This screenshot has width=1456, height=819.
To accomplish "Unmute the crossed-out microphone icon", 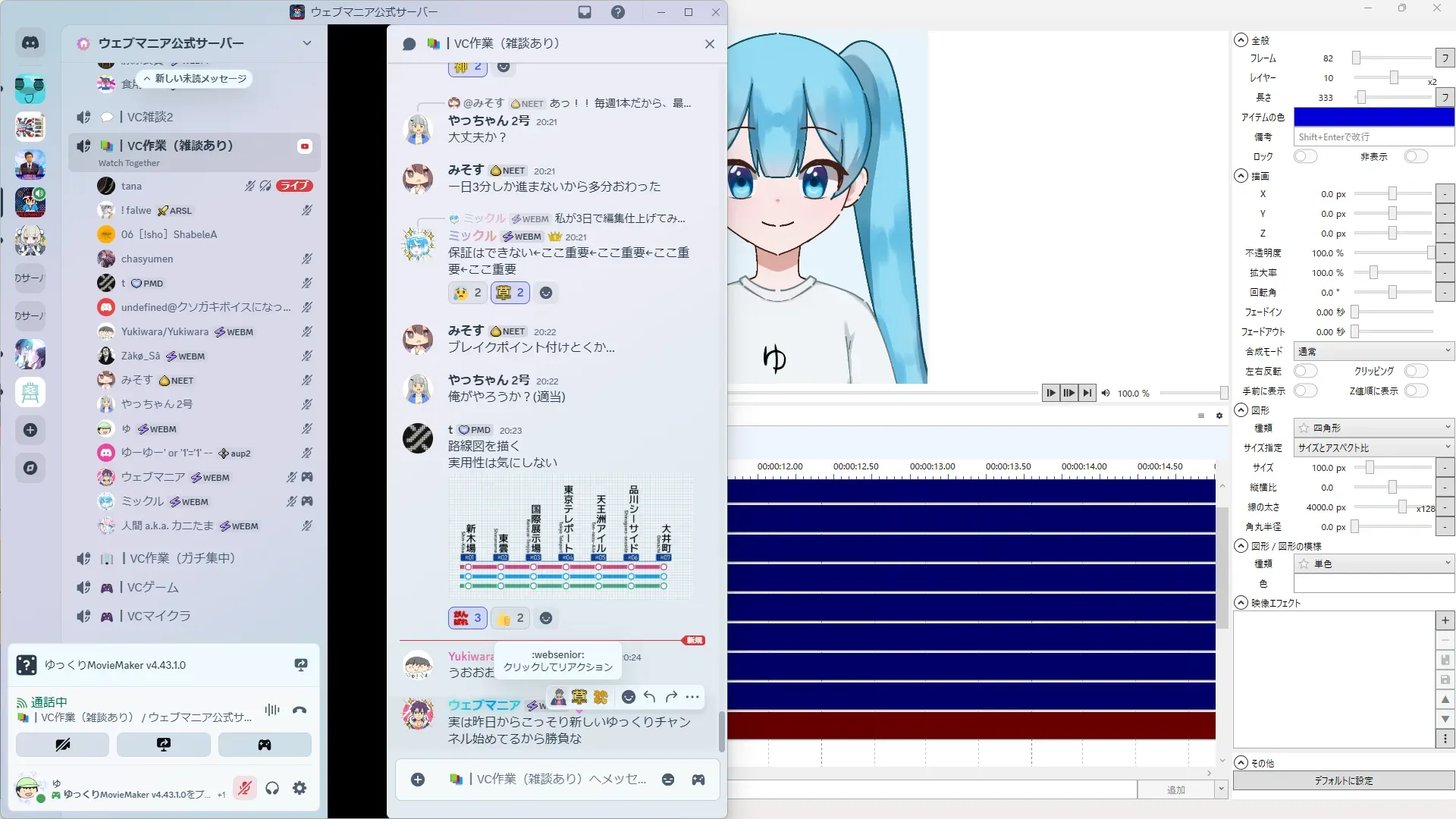I will point(244,788).
